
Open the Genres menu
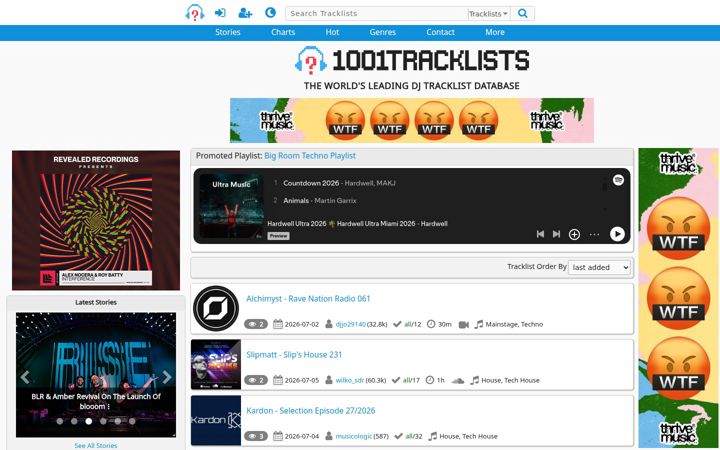[x=382, y=32]
